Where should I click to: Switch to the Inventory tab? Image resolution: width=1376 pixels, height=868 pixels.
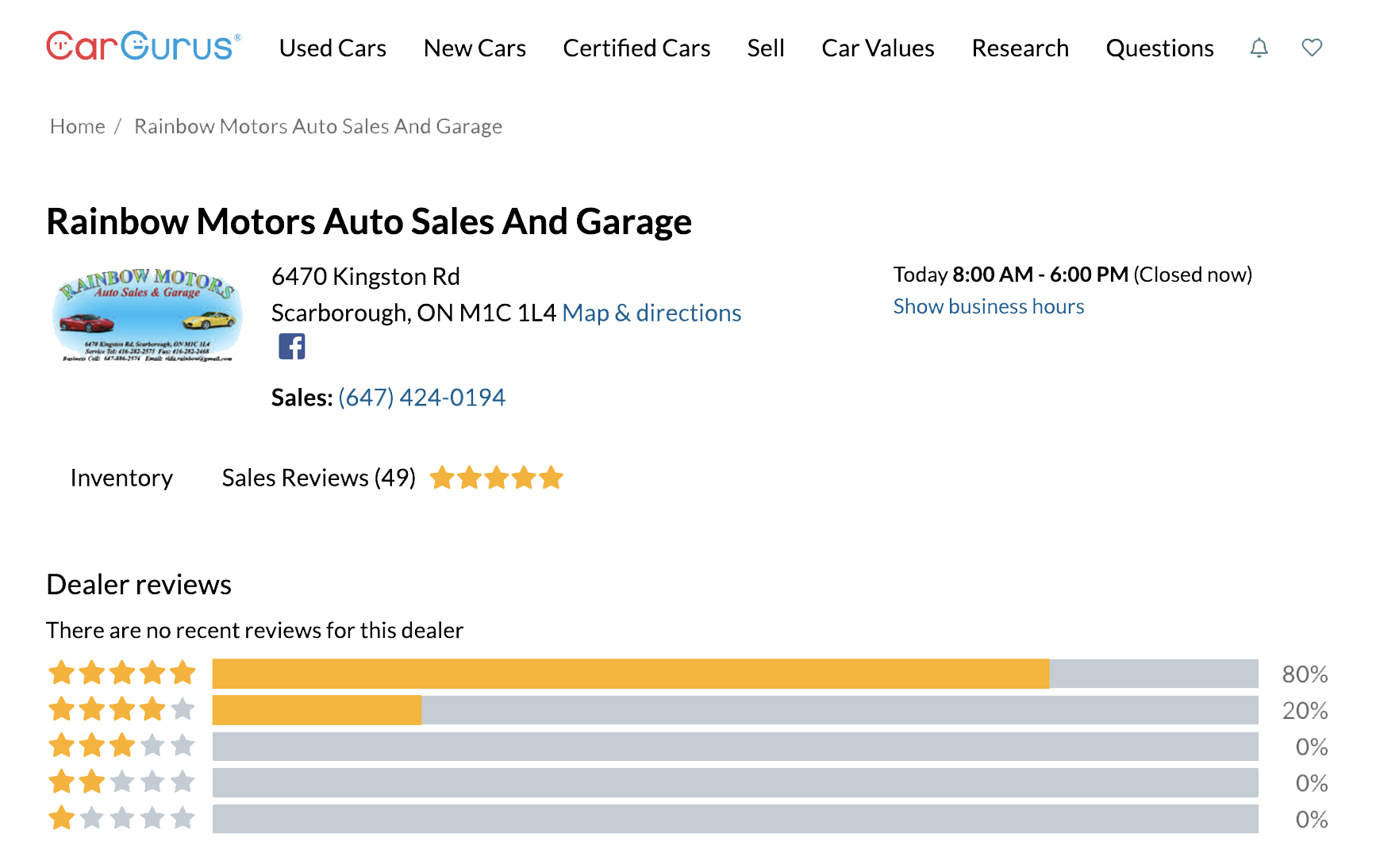(x=121, y=478)
